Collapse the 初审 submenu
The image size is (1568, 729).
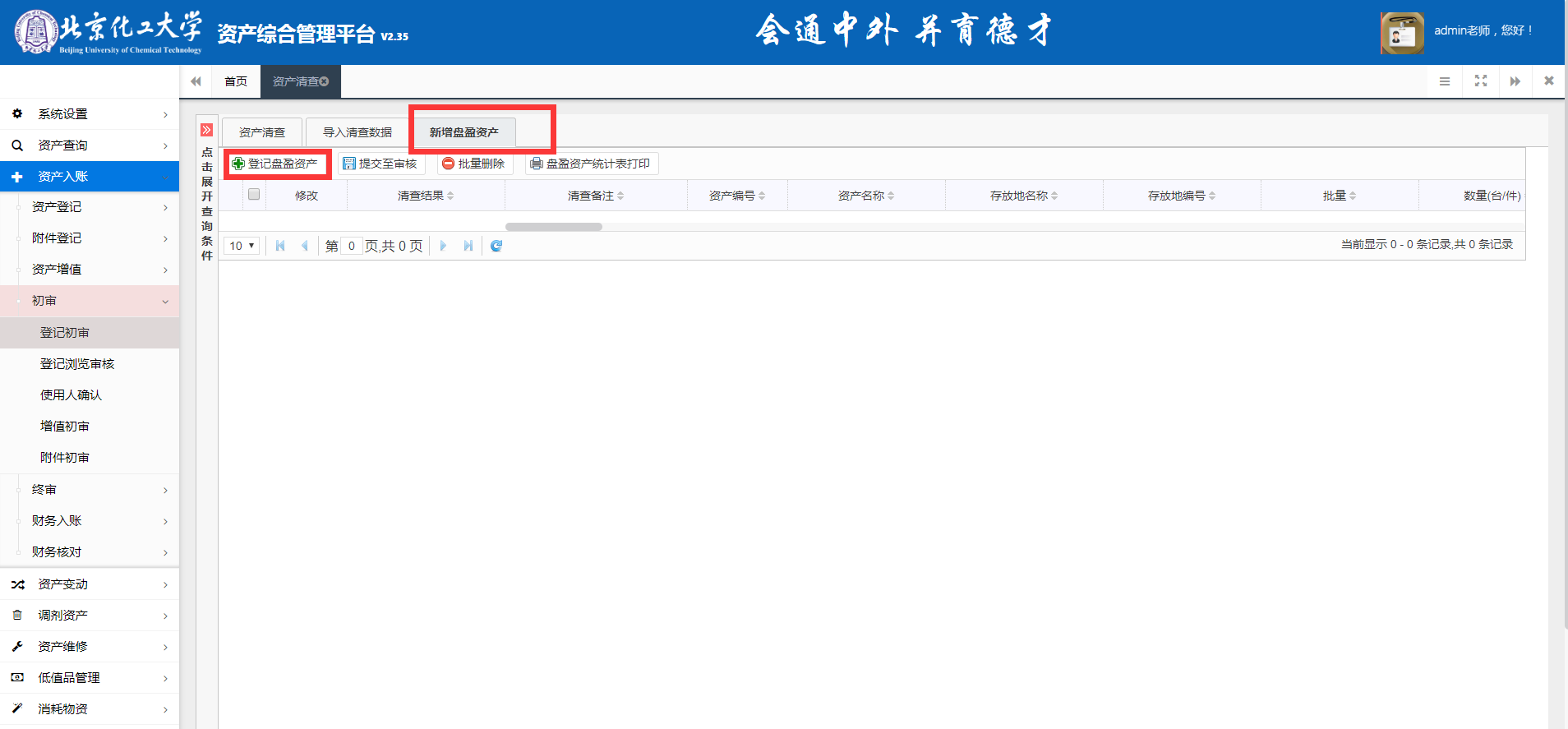90,301
